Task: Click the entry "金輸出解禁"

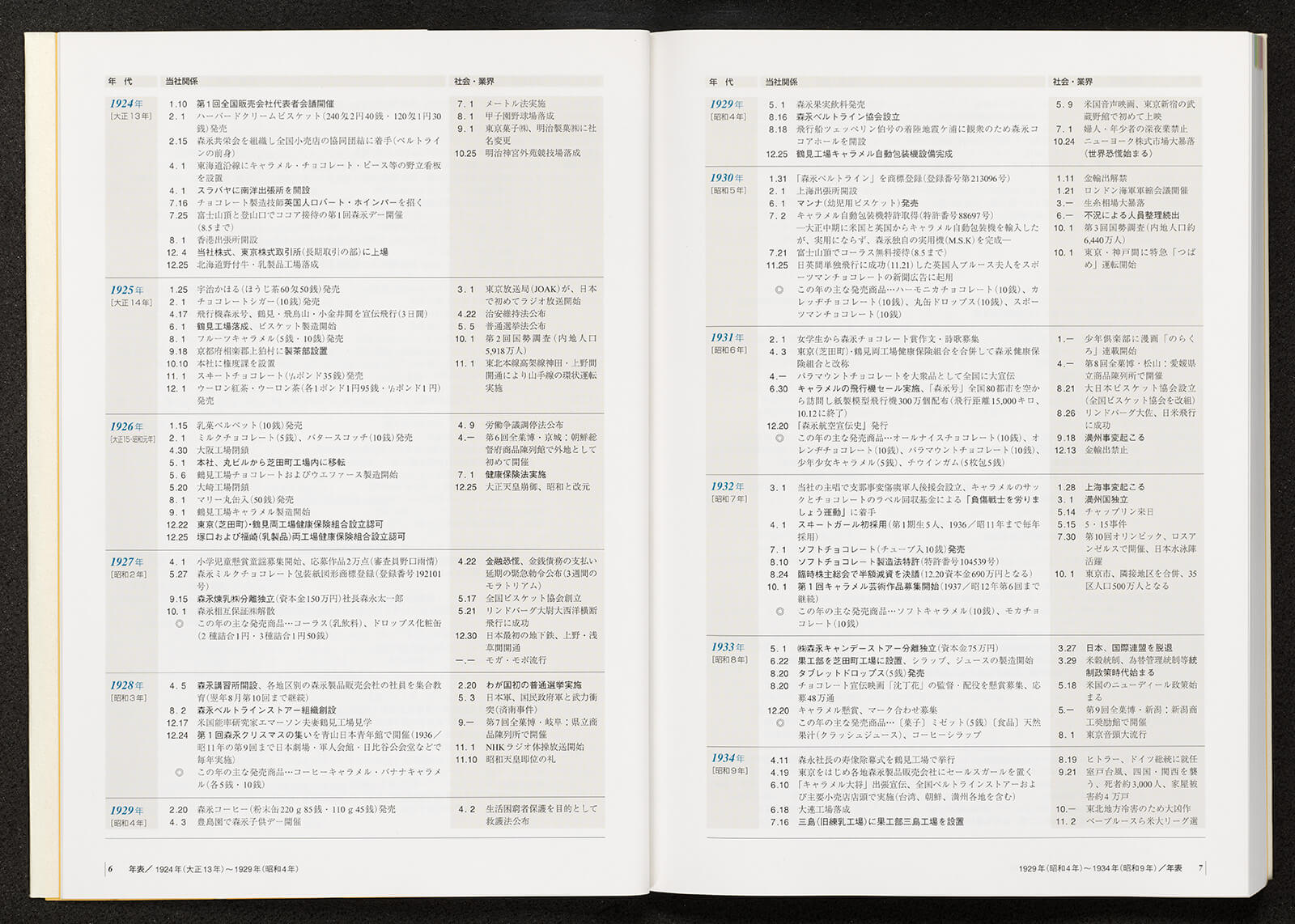Action: point(1106,178)
